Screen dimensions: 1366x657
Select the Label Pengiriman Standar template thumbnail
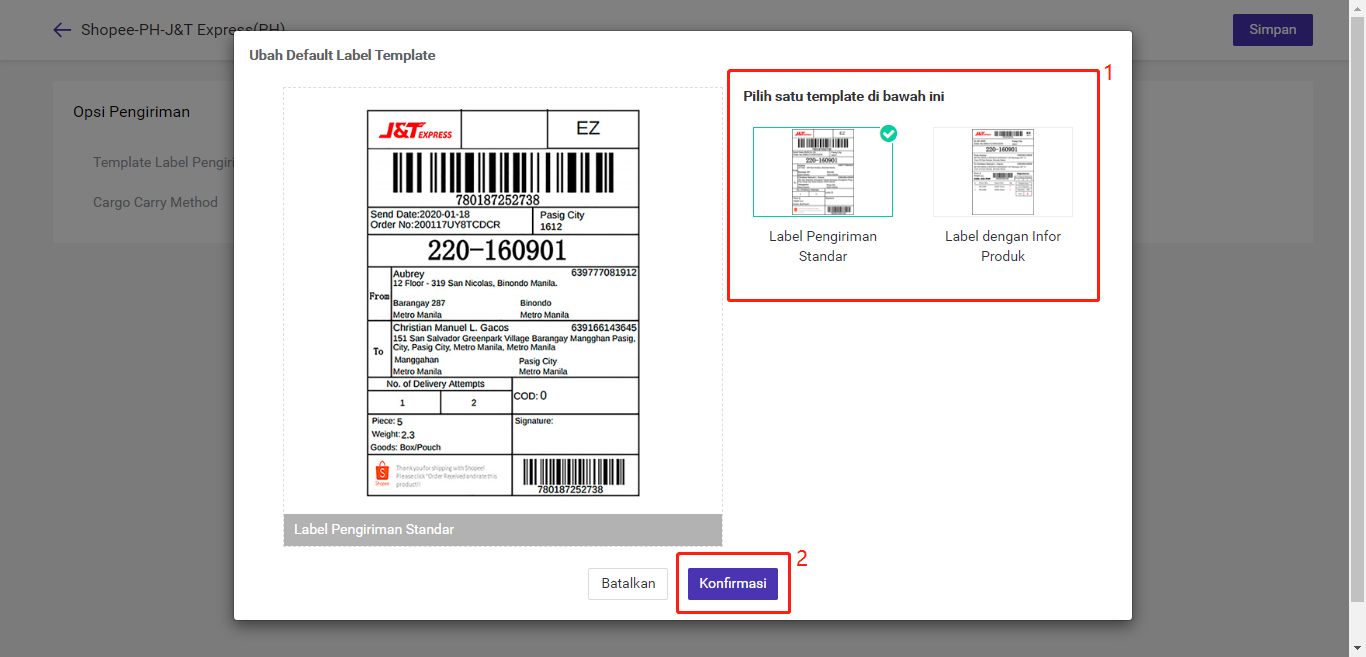822,172
